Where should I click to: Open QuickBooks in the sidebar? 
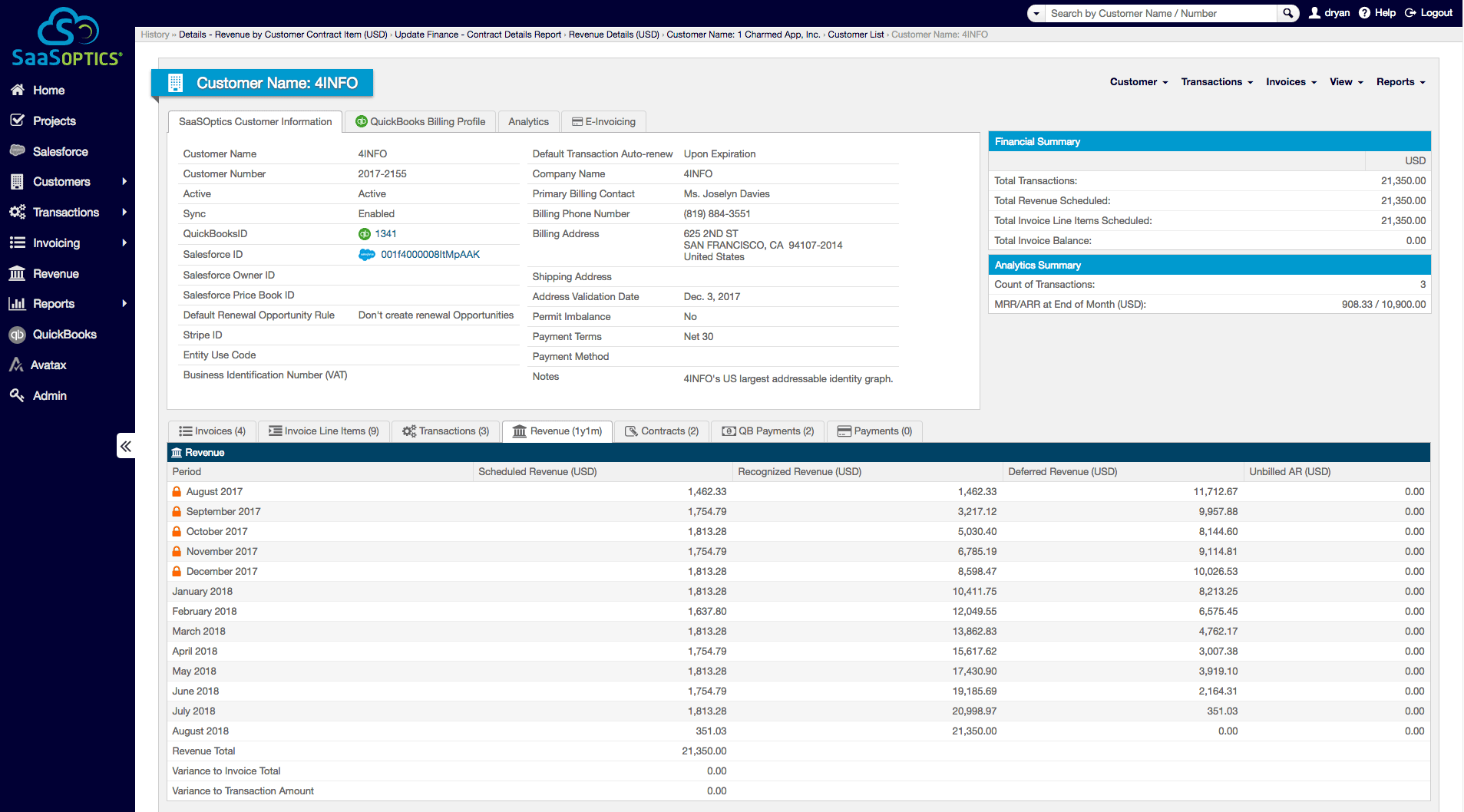click(x=64, y=335)
